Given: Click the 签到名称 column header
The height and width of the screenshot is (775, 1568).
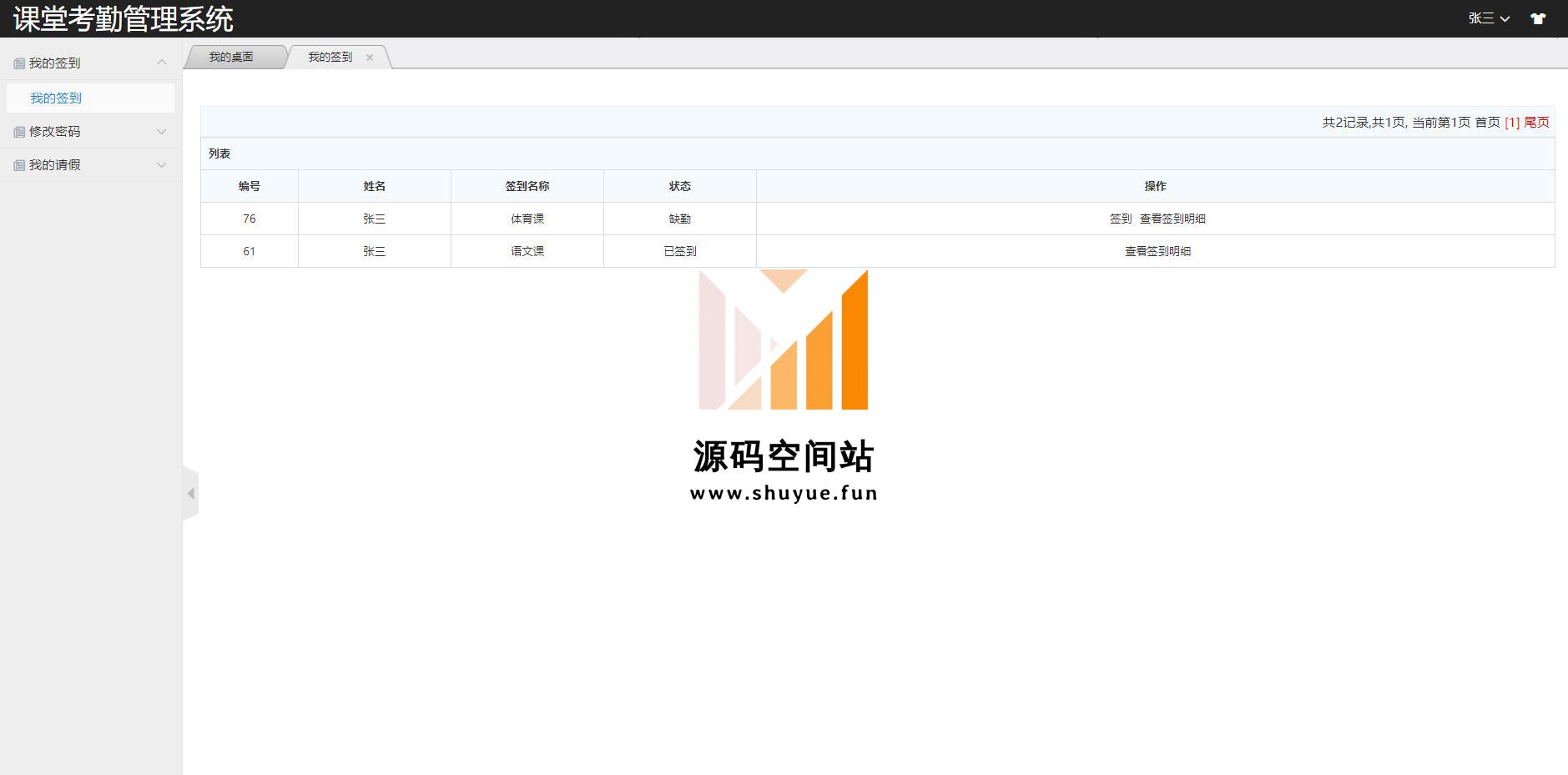Looking at the screenshot, I should click(x=527, y=186).
